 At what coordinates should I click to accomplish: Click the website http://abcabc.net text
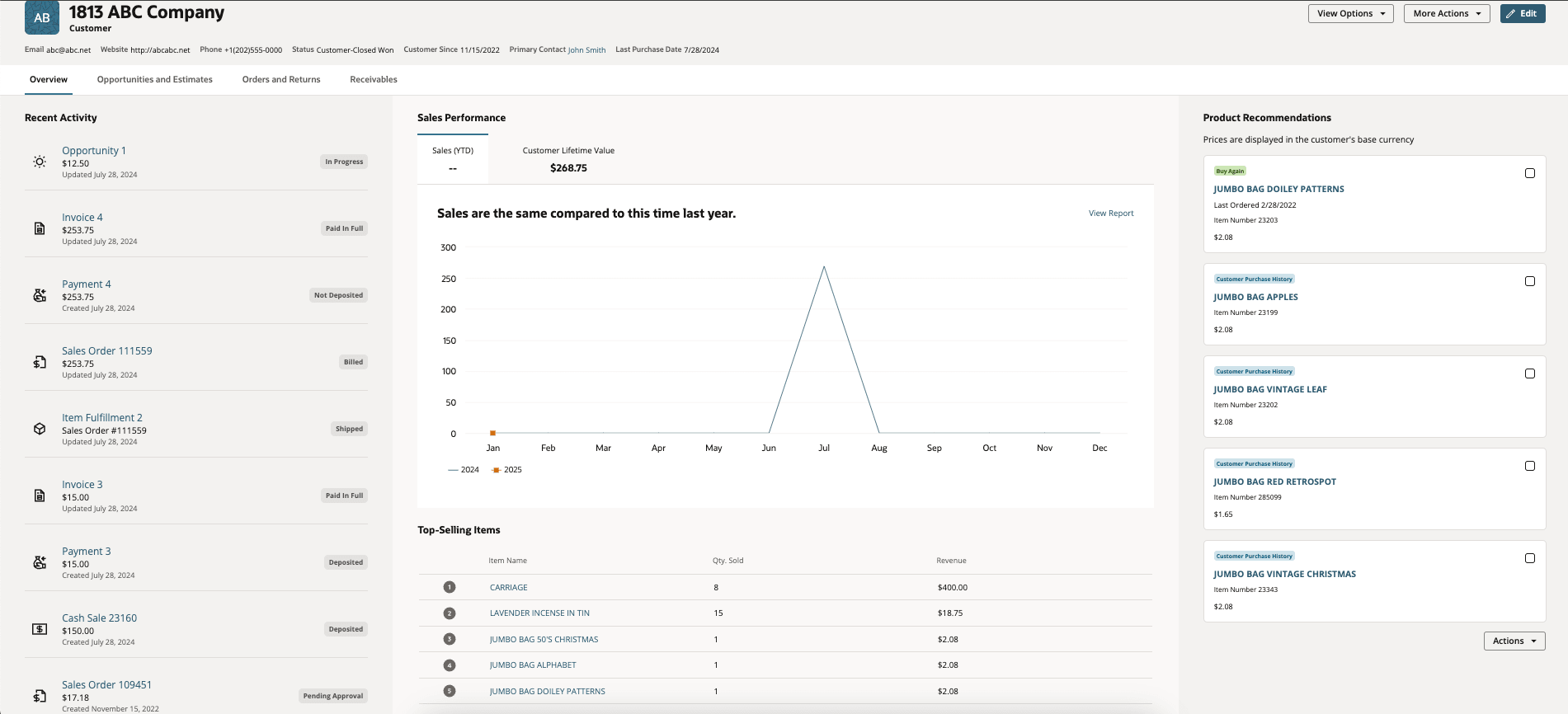[160, 50]
